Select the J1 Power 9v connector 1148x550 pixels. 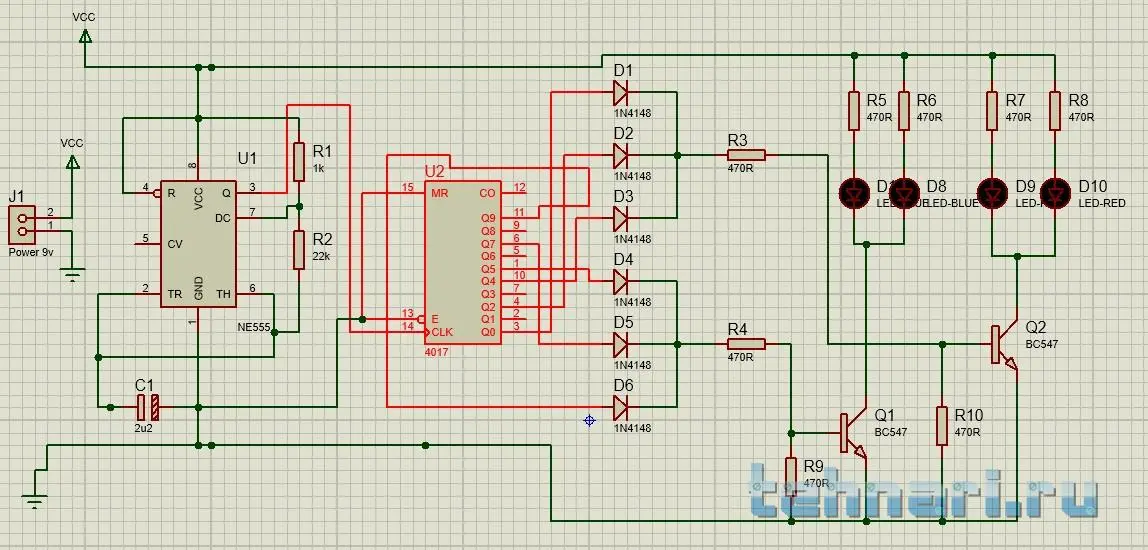21,225
